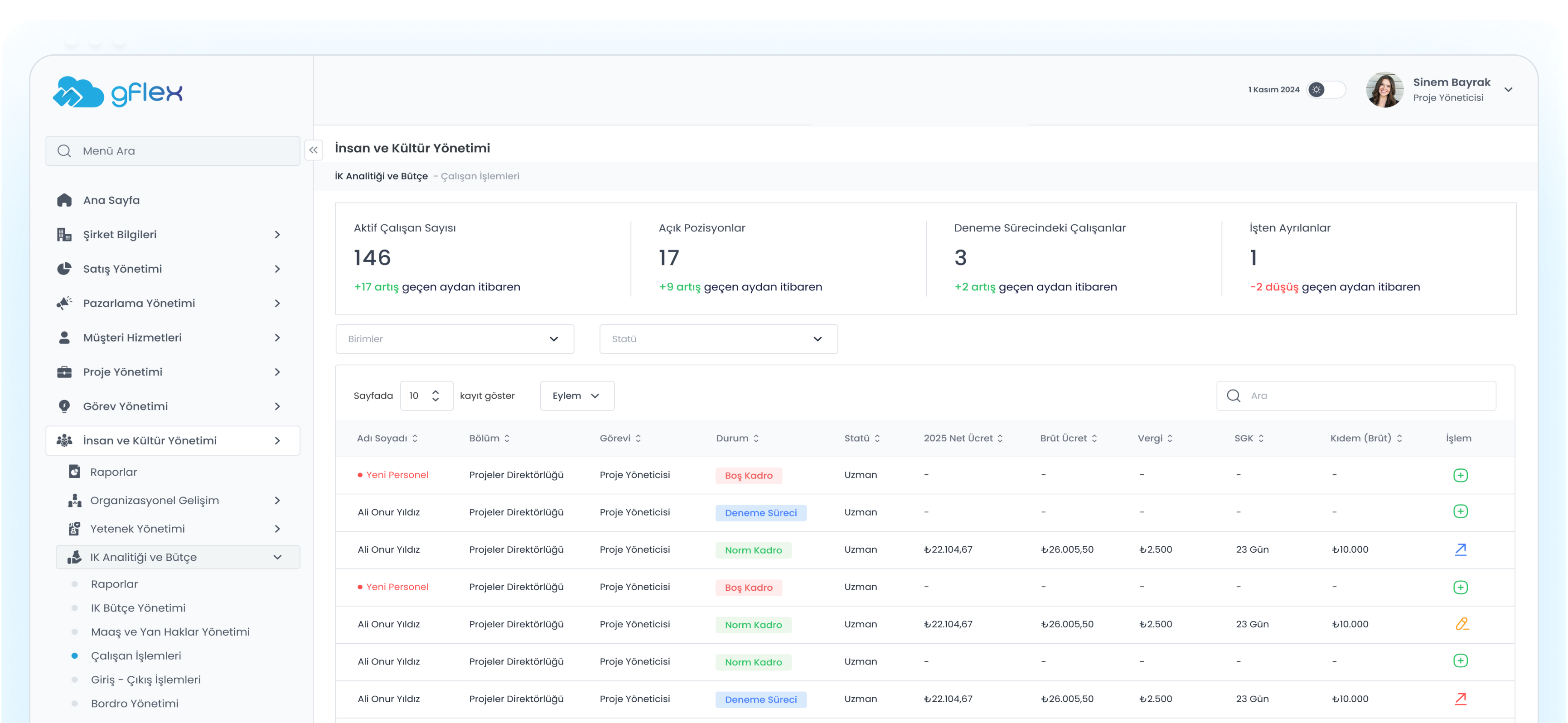The width and height of the screenshot is (1568, 723).
Task: Click the records-per-page stepper showing 10
Action: (x=426, y=395)
